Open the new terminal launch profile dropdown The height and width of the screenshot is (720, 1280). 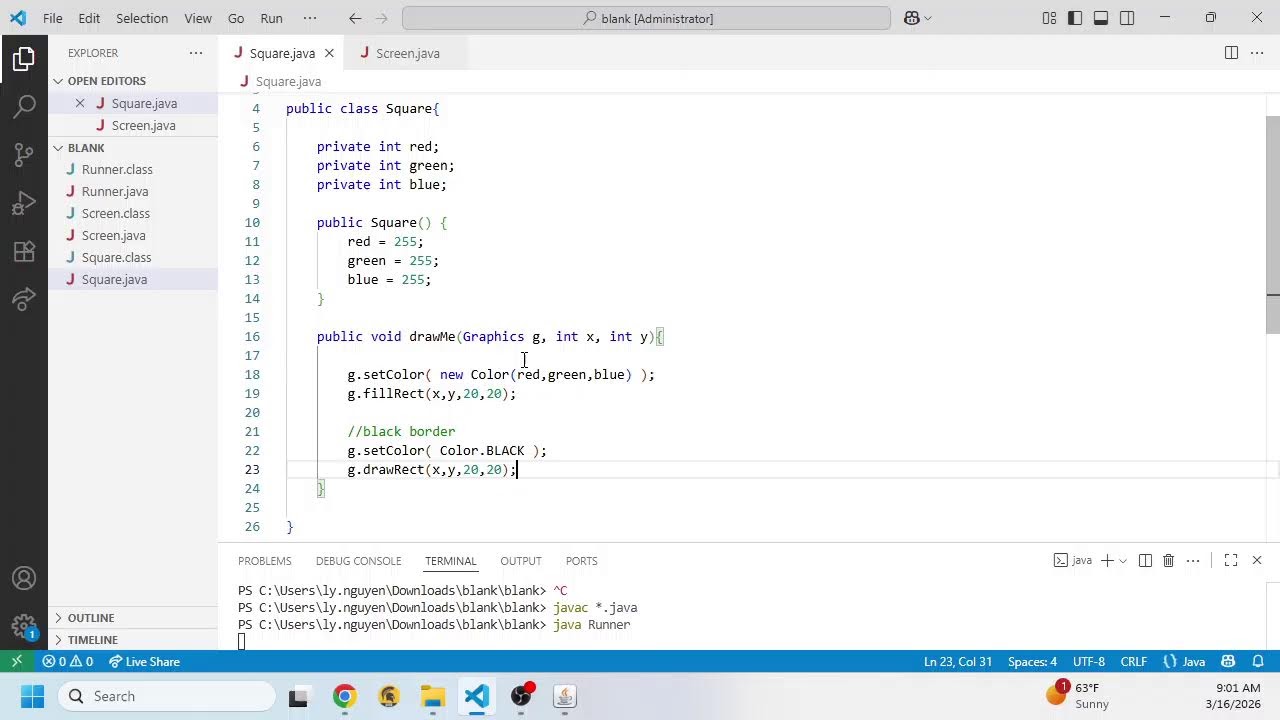pyautogui.click(x=1123, y=561)
